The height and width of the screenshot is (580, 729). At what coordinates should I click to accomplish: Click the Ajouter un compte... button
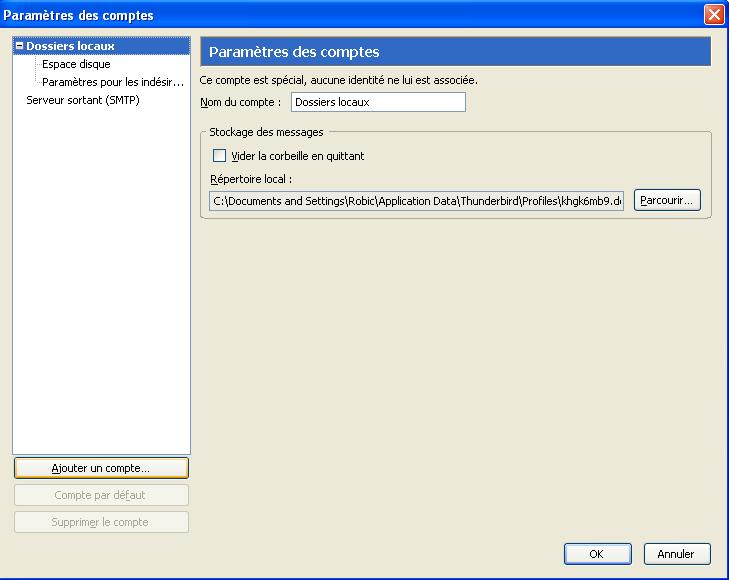(101, 468)
